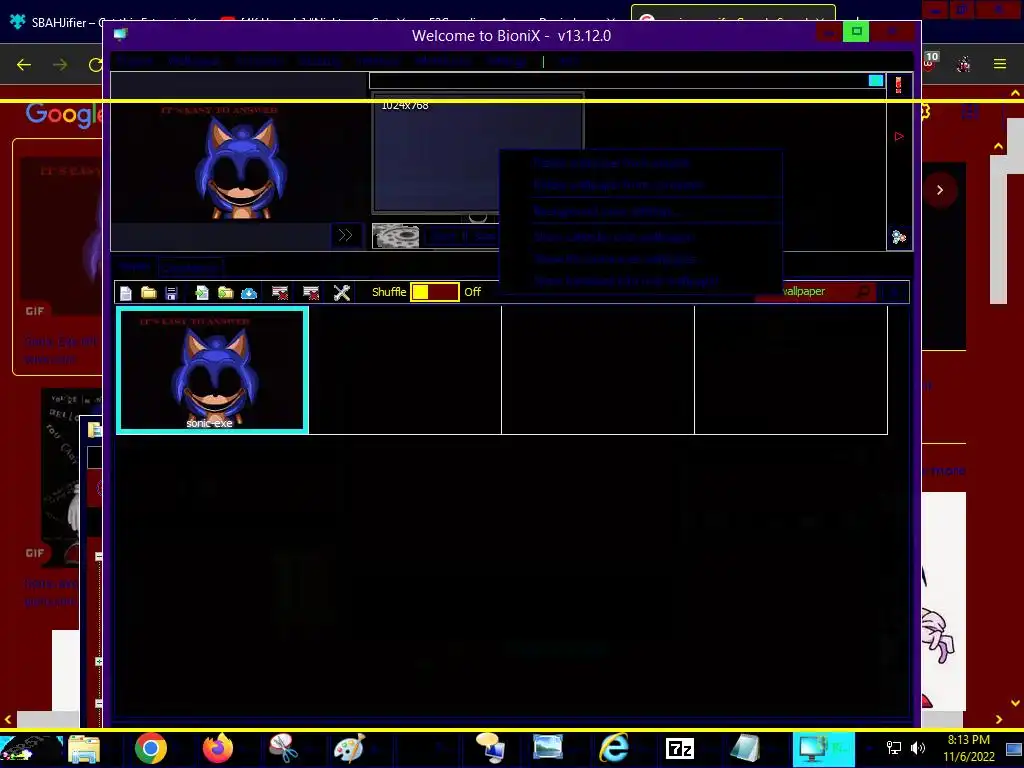Open Paint from the taskbar
This screenshot has width=1024, height=768.
(x=349, y=748)
